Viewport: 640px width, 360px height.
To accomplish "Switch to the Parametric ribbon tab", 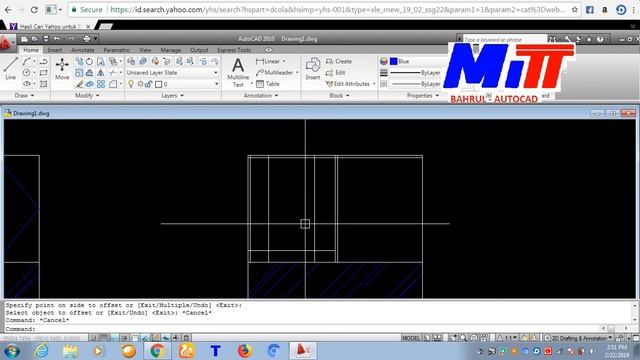I will [116, 50].
